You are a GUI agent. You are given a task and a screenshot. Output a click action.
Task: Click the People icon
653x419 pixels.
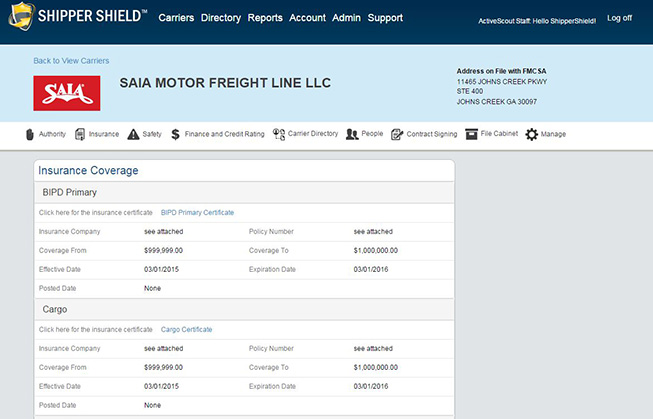[x=352, y=134]
